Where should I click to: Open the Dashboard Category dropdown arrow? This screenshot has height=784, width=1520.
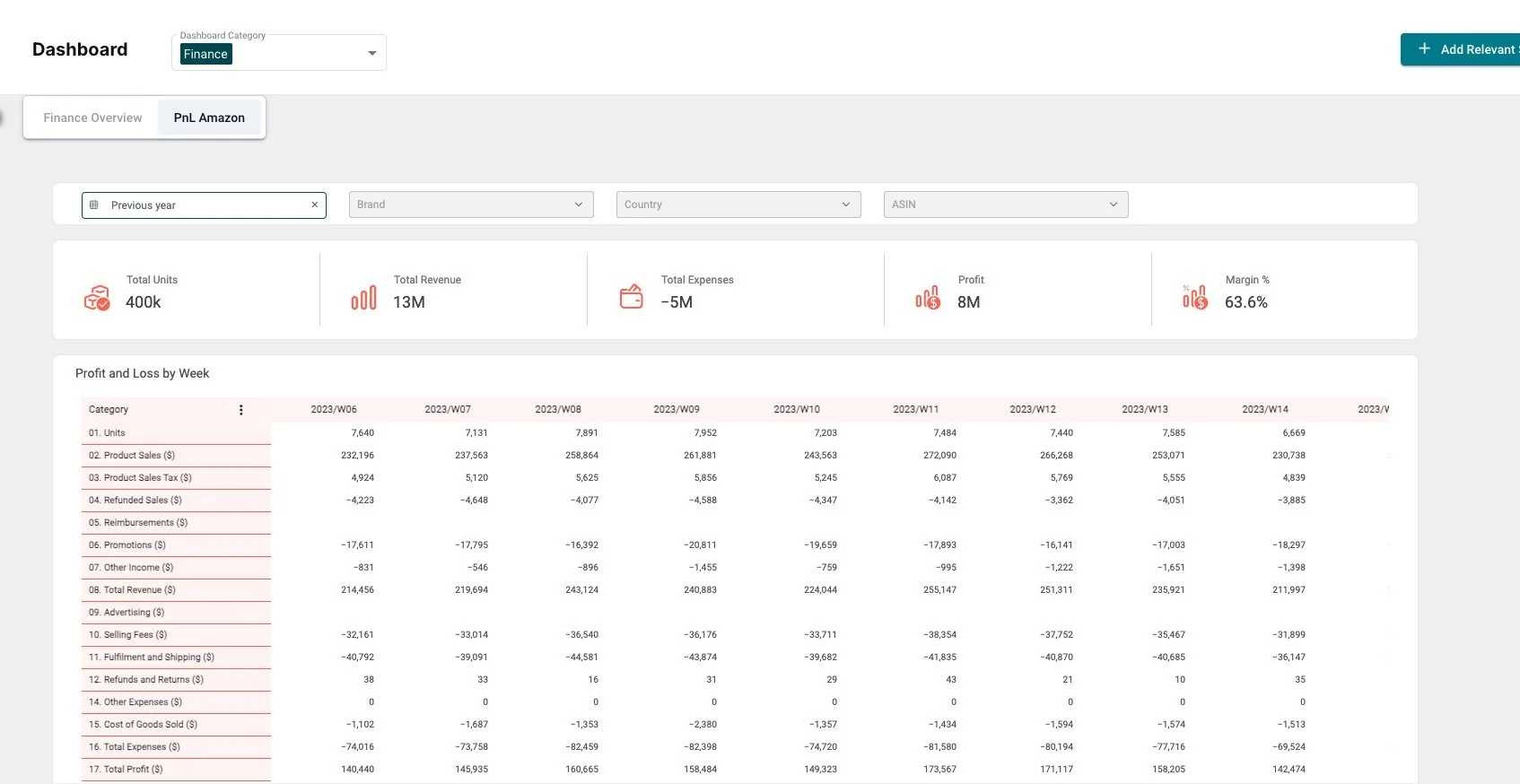pos(371,54)
